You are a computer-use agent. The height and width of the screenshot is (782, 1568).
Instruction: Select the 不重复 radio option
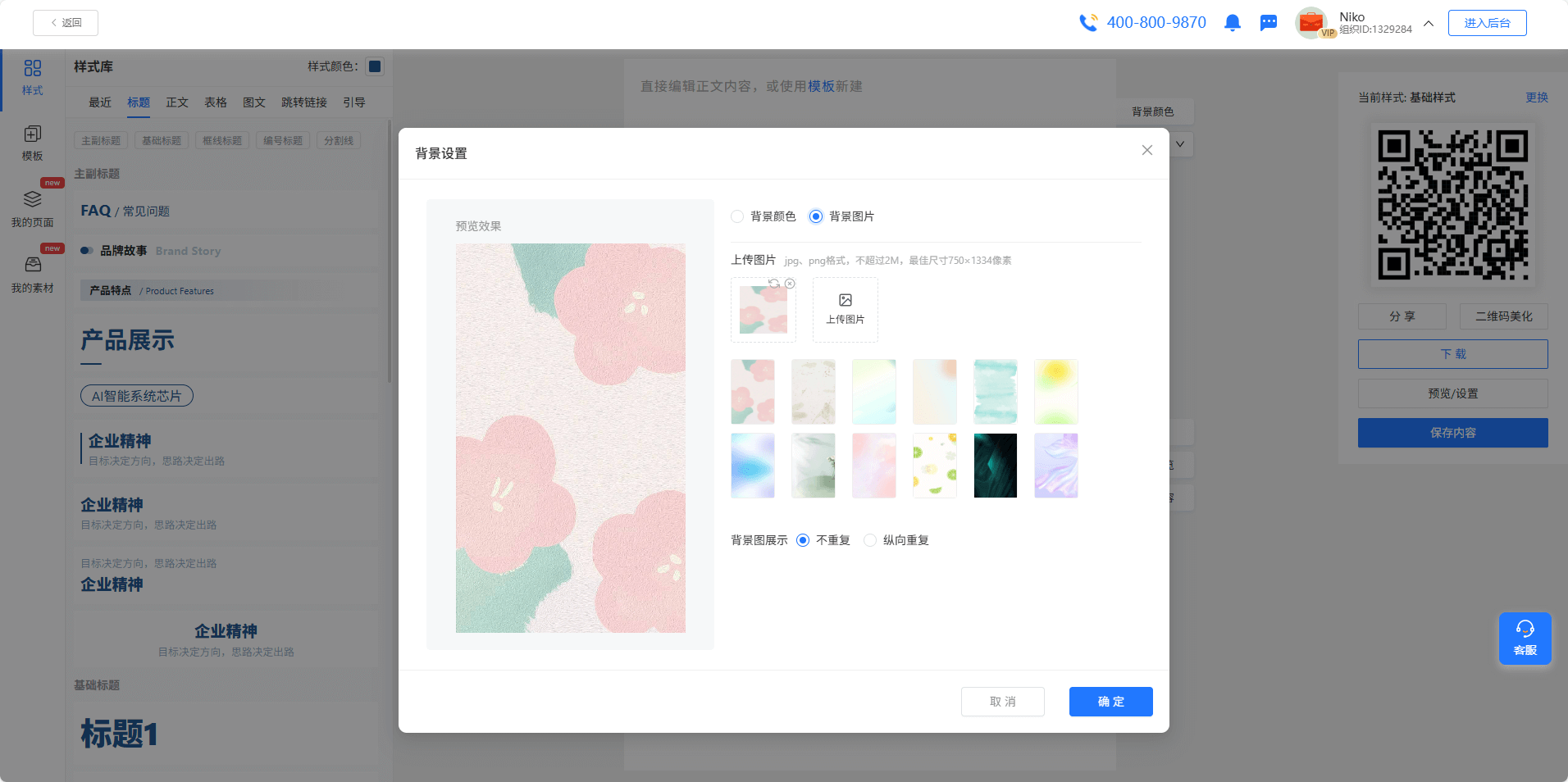(803, 540)
